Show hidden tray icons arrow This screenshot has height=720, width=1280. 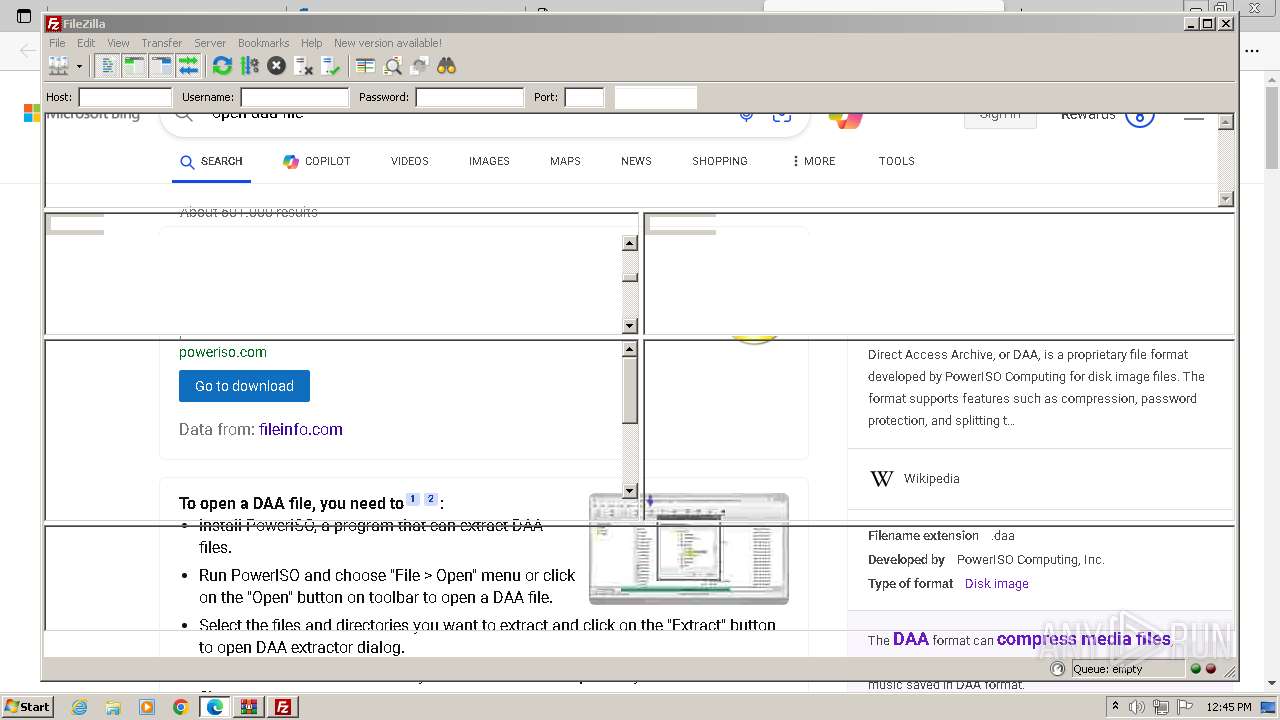[1115, 707]
